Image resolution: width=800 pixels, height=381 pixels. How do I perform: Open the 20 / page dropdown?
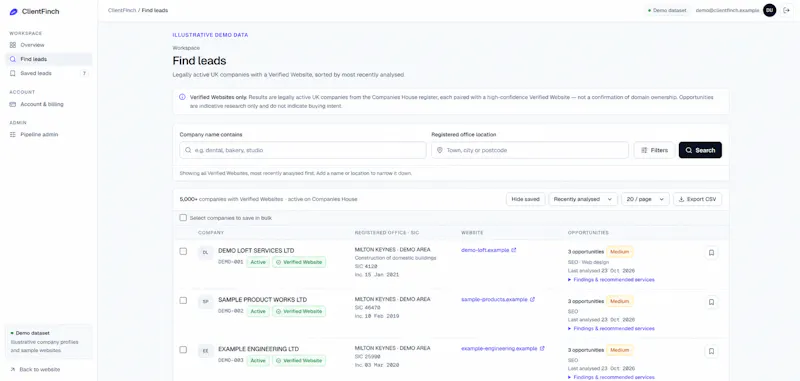pyautogui.click(x=645, y=199)
